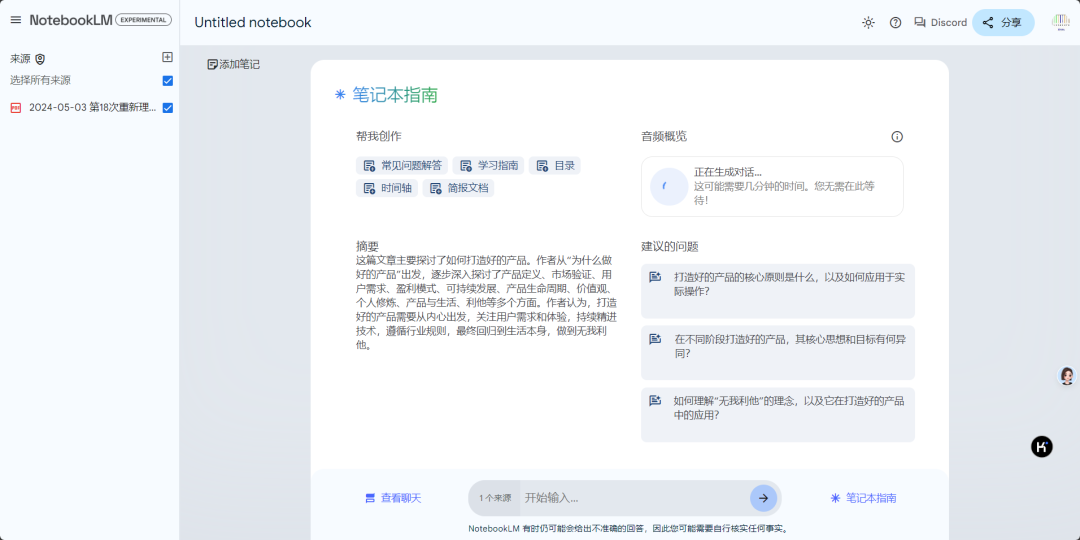Image resolution: width=1080 pixels, height=540 pixels.
Task: Generate a 学习指南 study guide
Action: (489, 166)
